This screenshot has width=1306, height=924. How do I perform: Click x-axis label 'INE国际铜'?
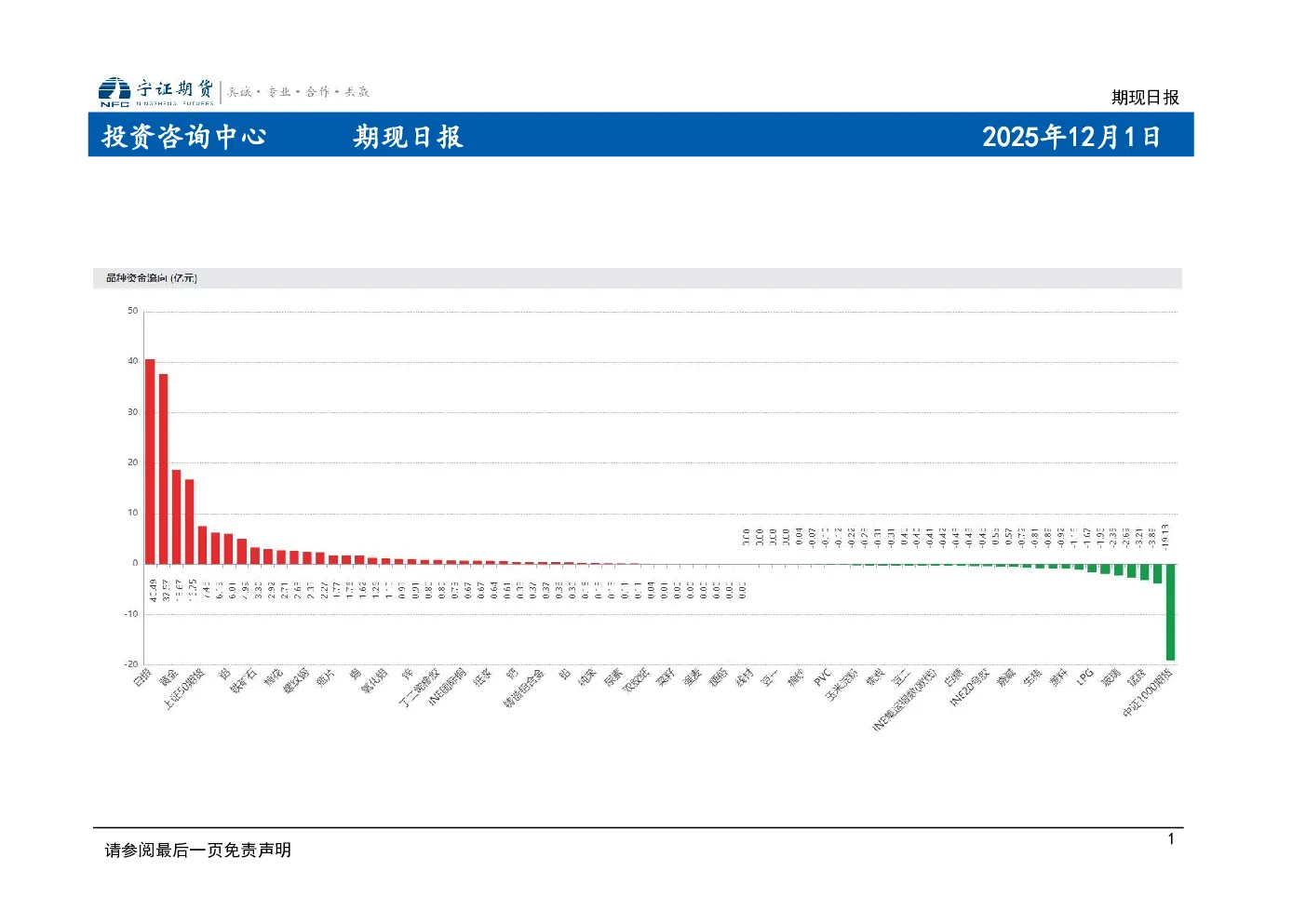click(x=446, y=687)
